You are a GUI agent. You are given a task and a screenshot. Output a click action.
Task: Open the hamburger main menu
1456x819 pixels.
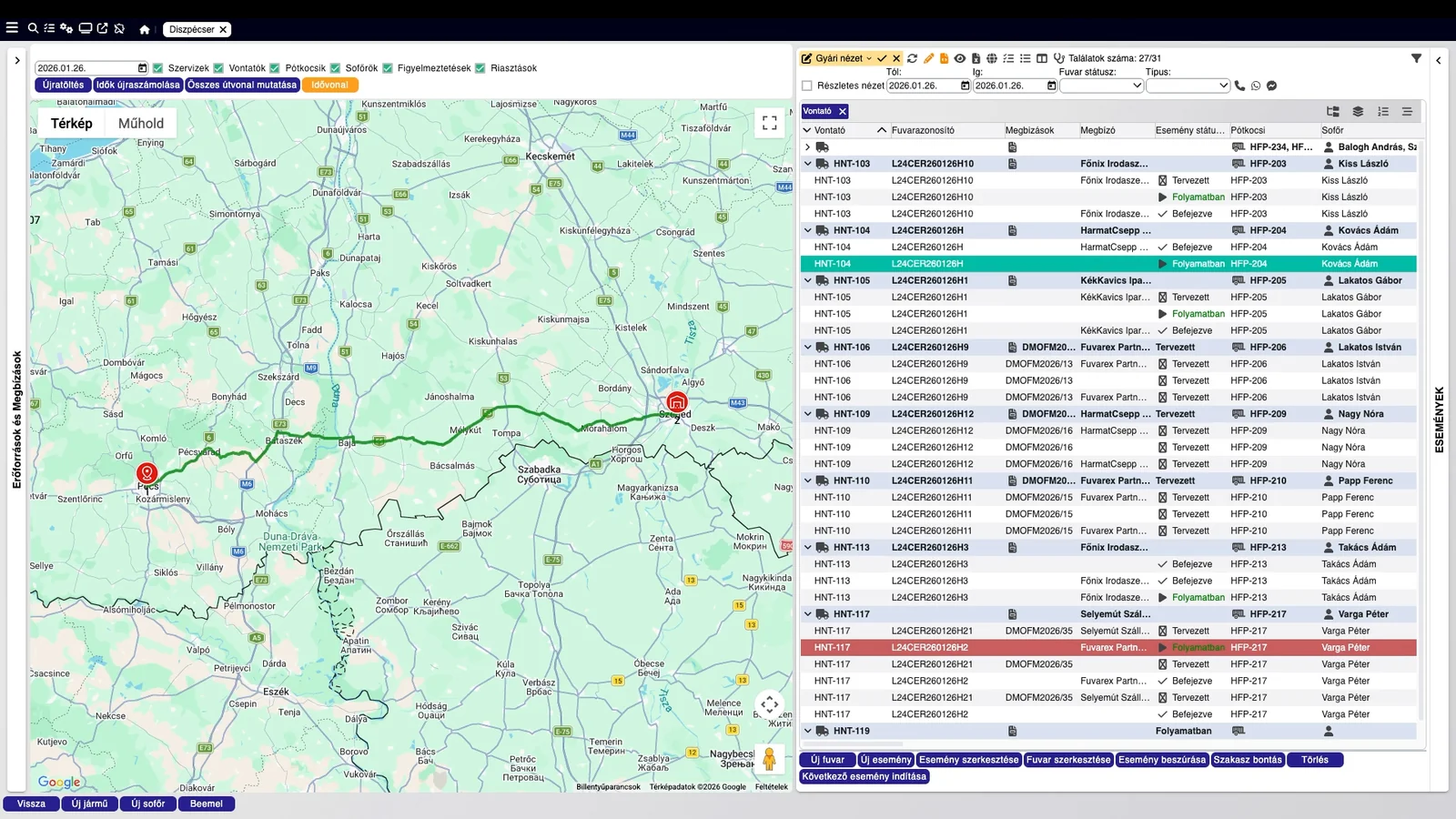[x=12, y=28]
